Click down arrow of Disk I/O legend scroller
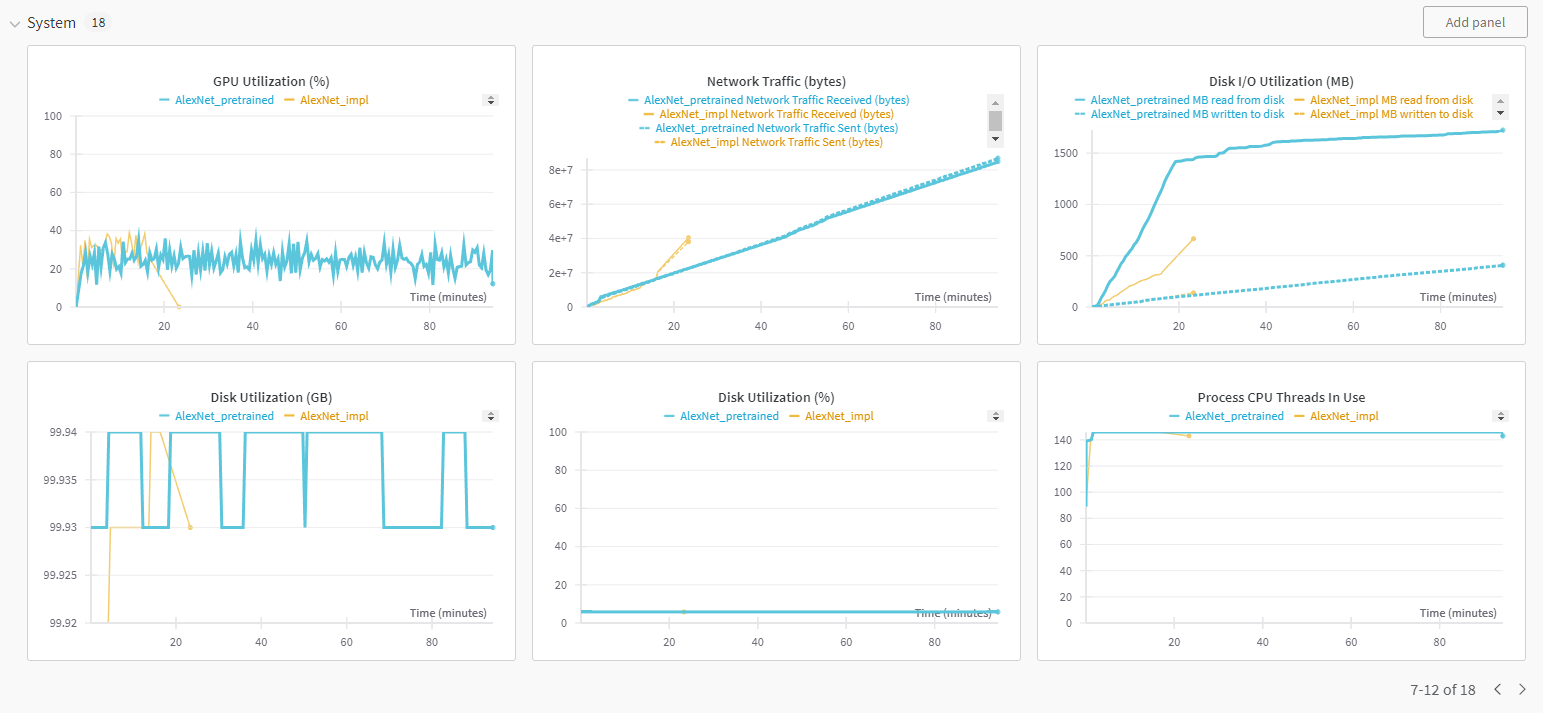 coord(1500,113)
